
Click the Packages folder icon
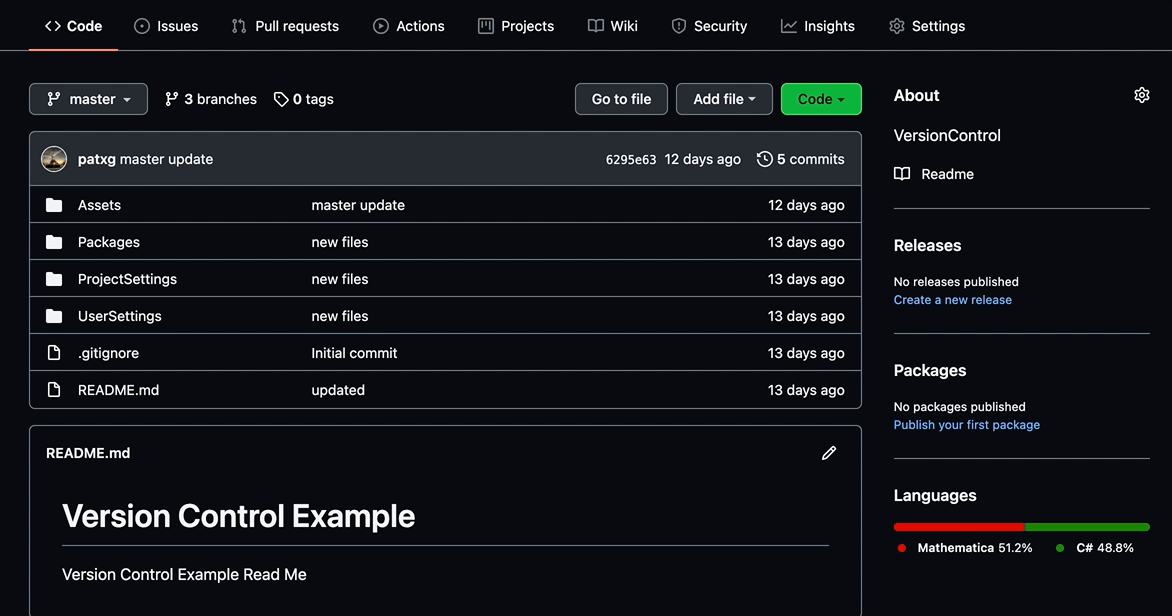[x=54, y=241]
